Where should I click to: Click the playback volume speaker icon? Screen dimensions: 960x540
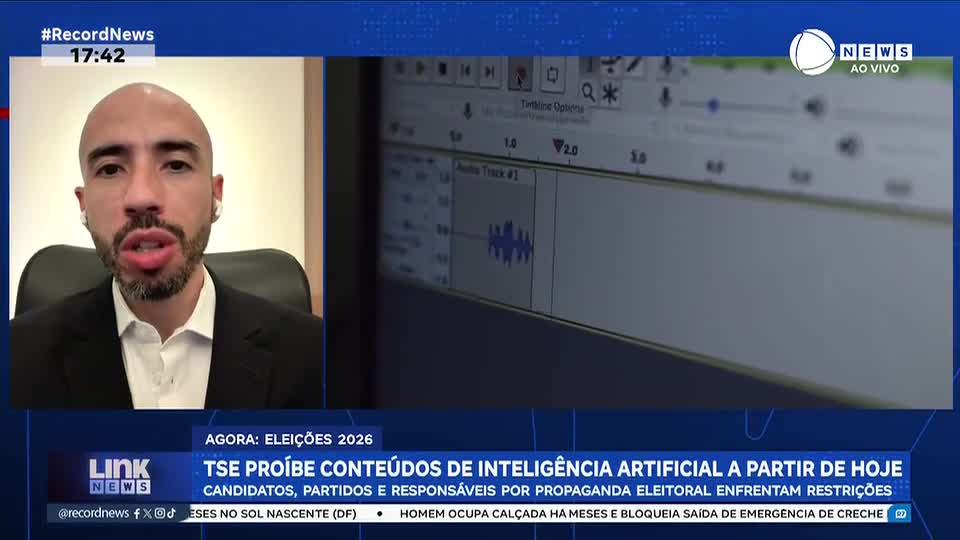[814, 107]
